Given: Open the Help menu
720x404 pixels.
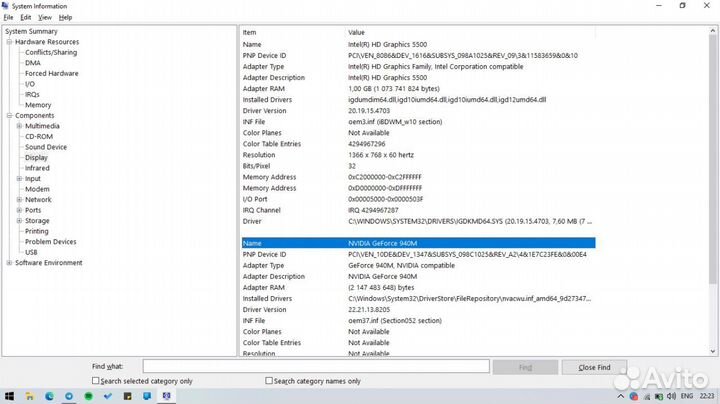Looking at the screenshot, I should [x=65, y=17].
